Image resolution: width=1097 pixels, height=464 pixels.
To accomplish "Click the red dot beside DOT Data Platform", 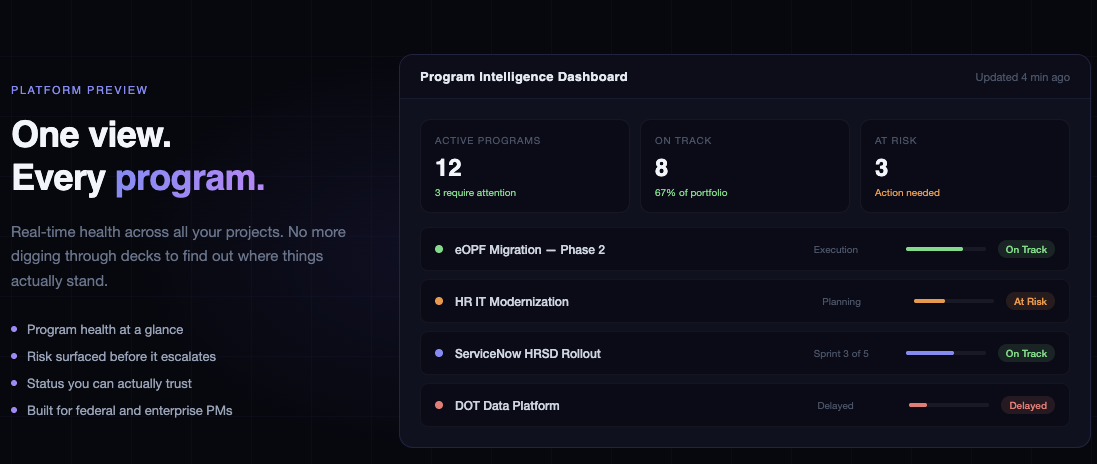I will (x=439, y=405).
